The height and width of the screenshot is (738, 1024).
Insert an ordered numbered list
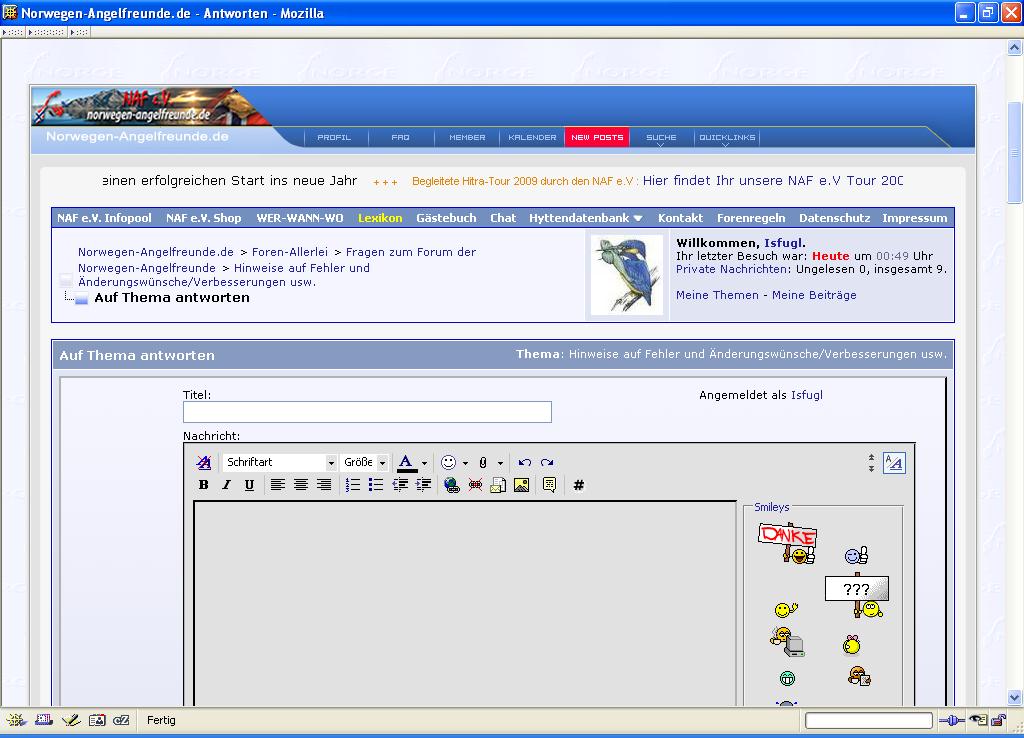coord(353,485)
